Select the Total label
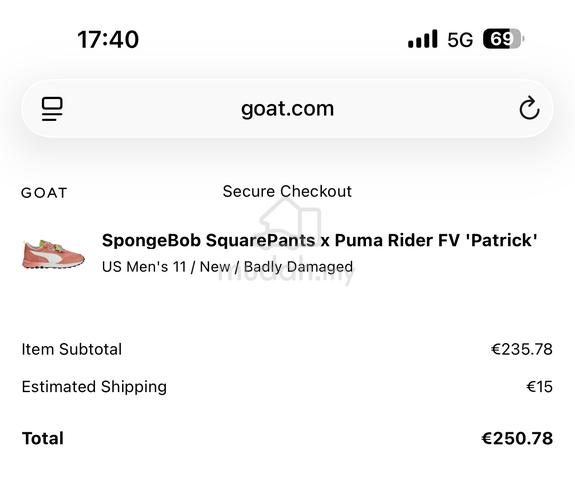The width and height of the screenshot is (575, 480). click(x=43, y=439)
